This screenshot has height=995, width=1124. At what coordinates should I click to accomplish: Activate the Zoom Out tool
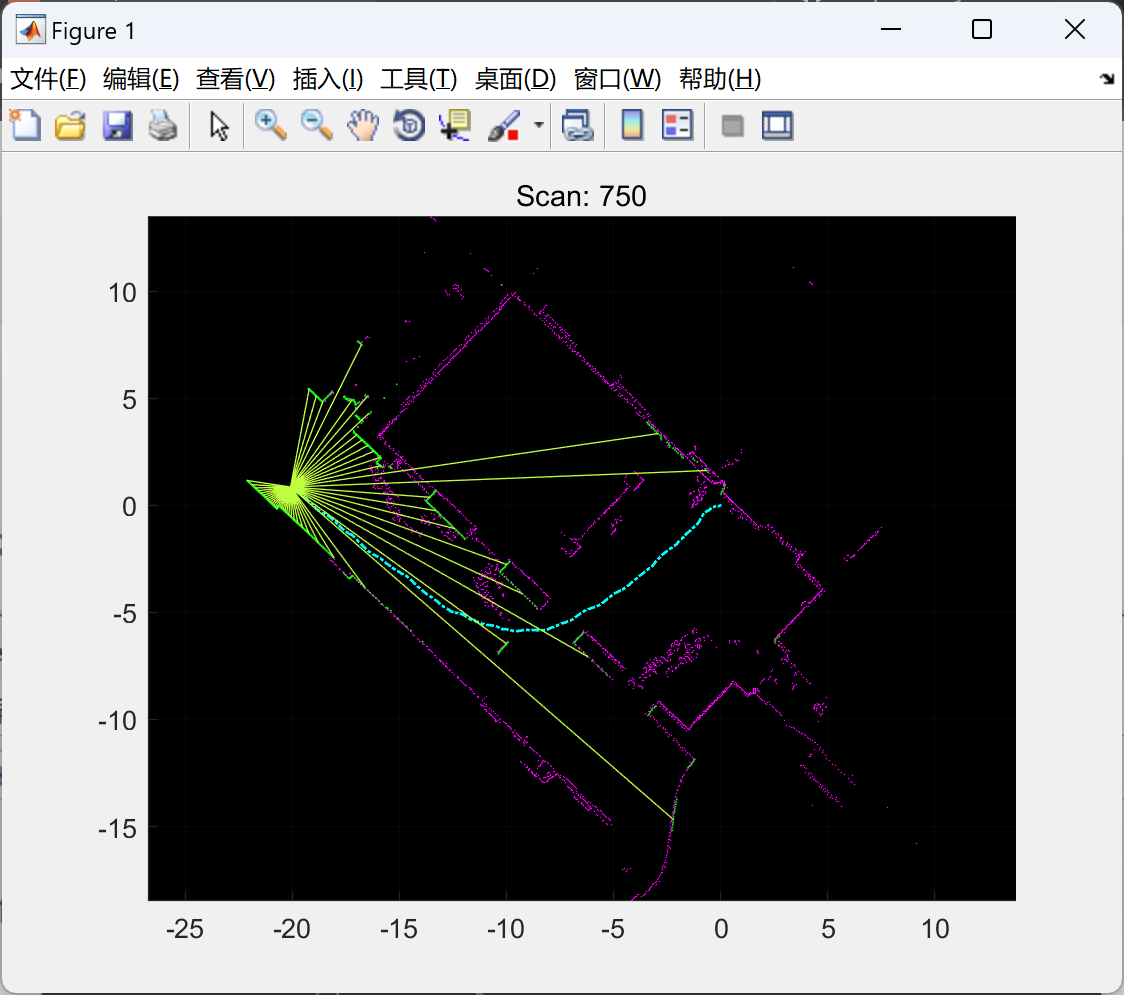click(x=316, y=126)
